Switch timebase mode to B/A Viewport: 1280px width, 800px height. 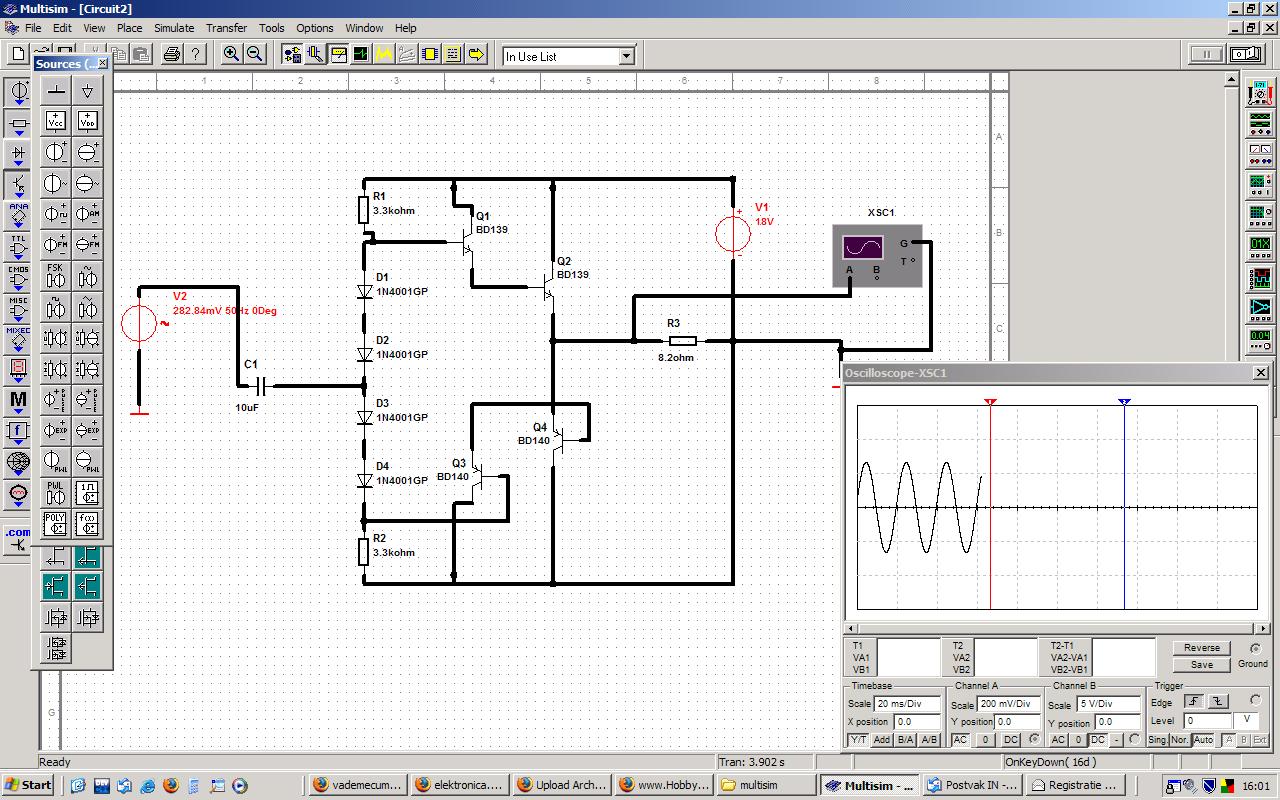[905, 740]
